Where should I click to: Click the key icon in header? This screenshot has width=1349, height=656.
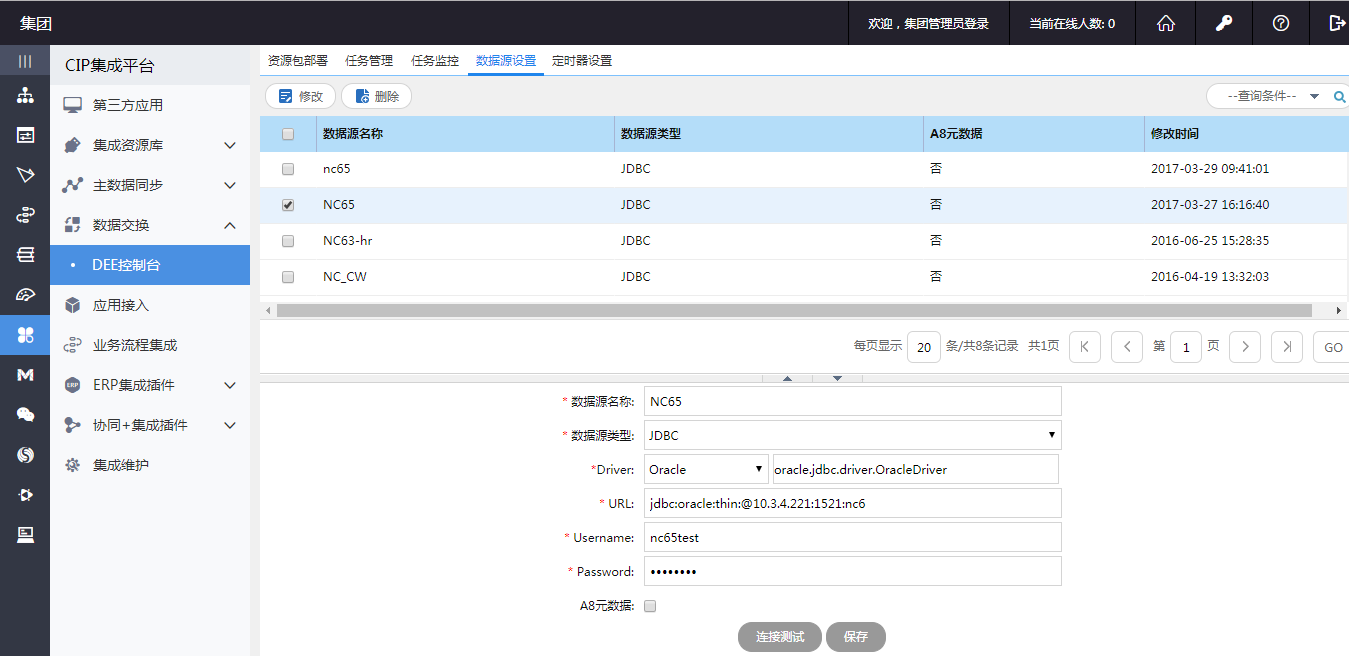click(1223, 23)
